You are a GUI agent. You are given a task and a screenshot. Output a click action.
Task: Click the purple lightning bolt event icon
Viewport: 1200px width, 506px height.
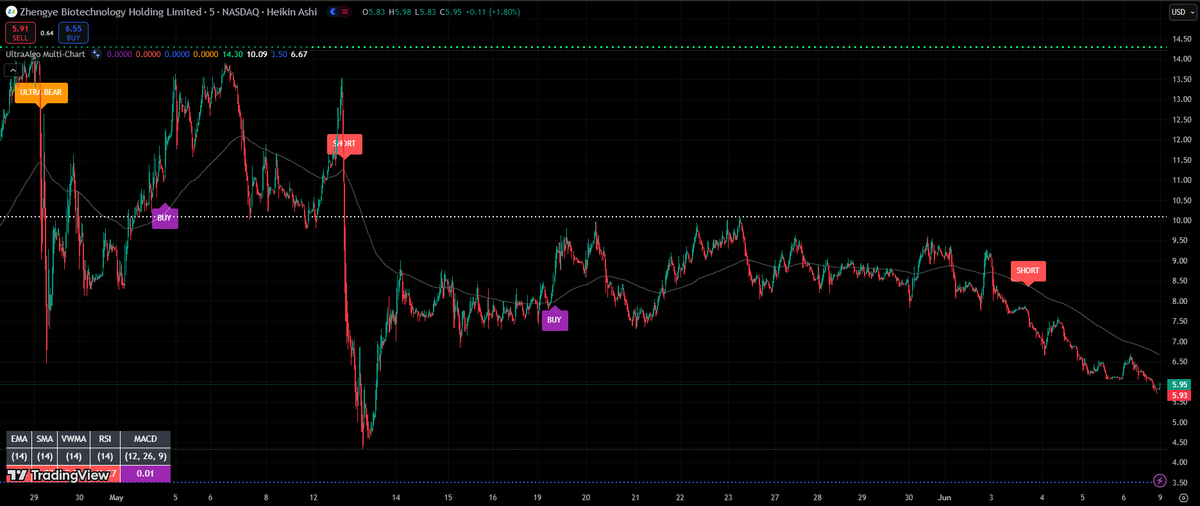pyautogui.click(x=1160, y=481)
